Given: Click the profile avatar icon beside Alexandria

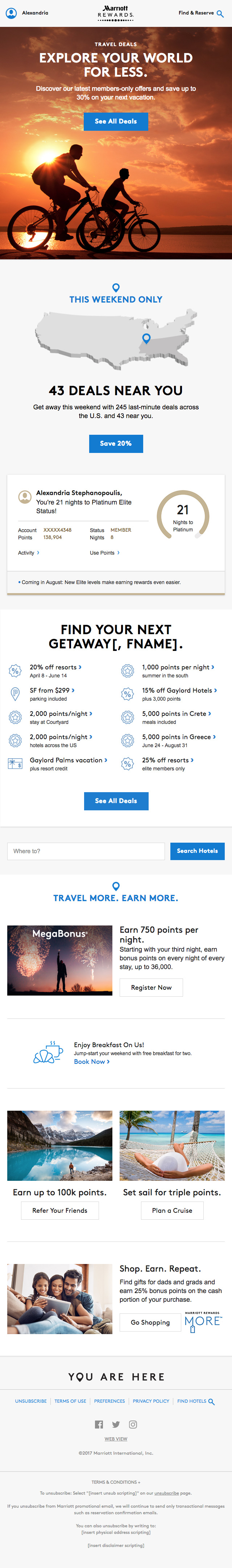Looking at the screenshot, I should 11,13.
